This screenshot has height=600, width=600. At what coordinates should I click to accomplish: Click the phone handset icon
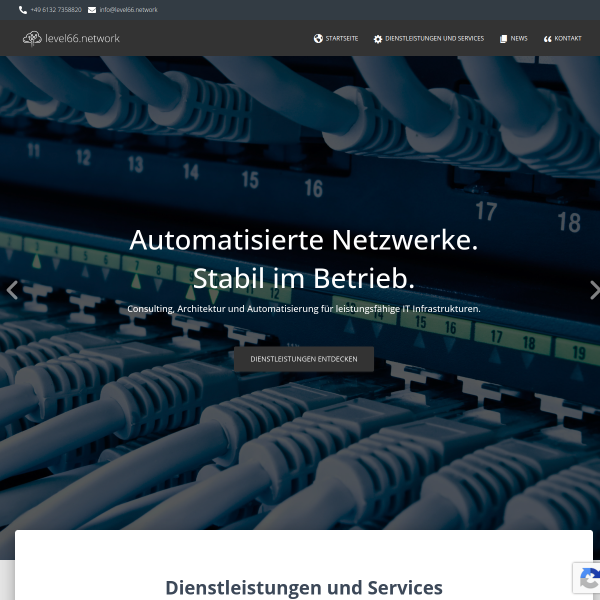pos(23,10)
